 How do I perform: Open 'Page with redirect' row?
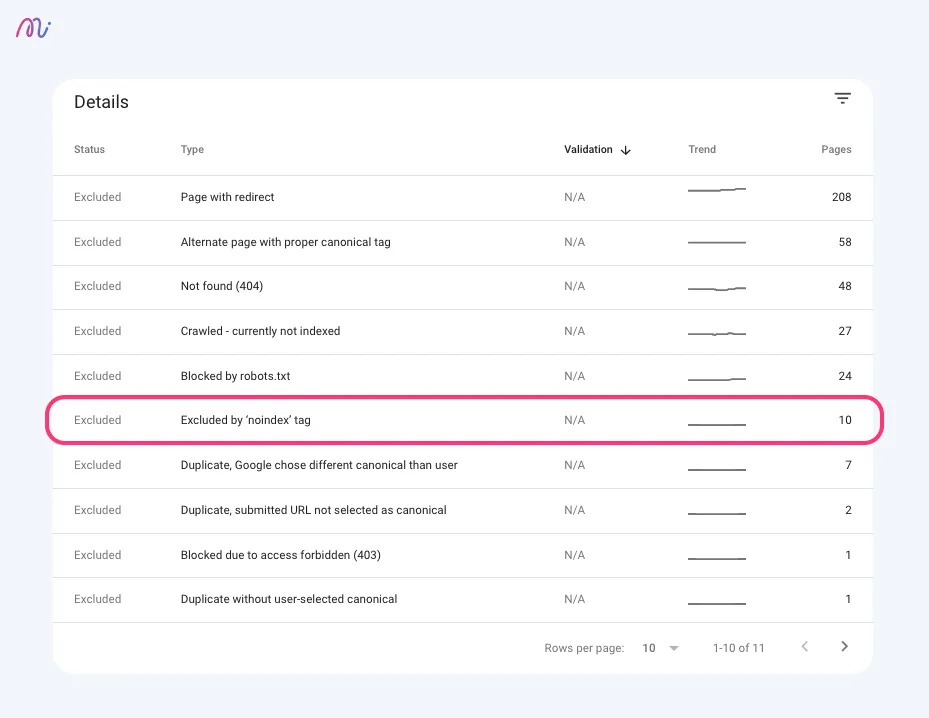(x=463, y=198)
